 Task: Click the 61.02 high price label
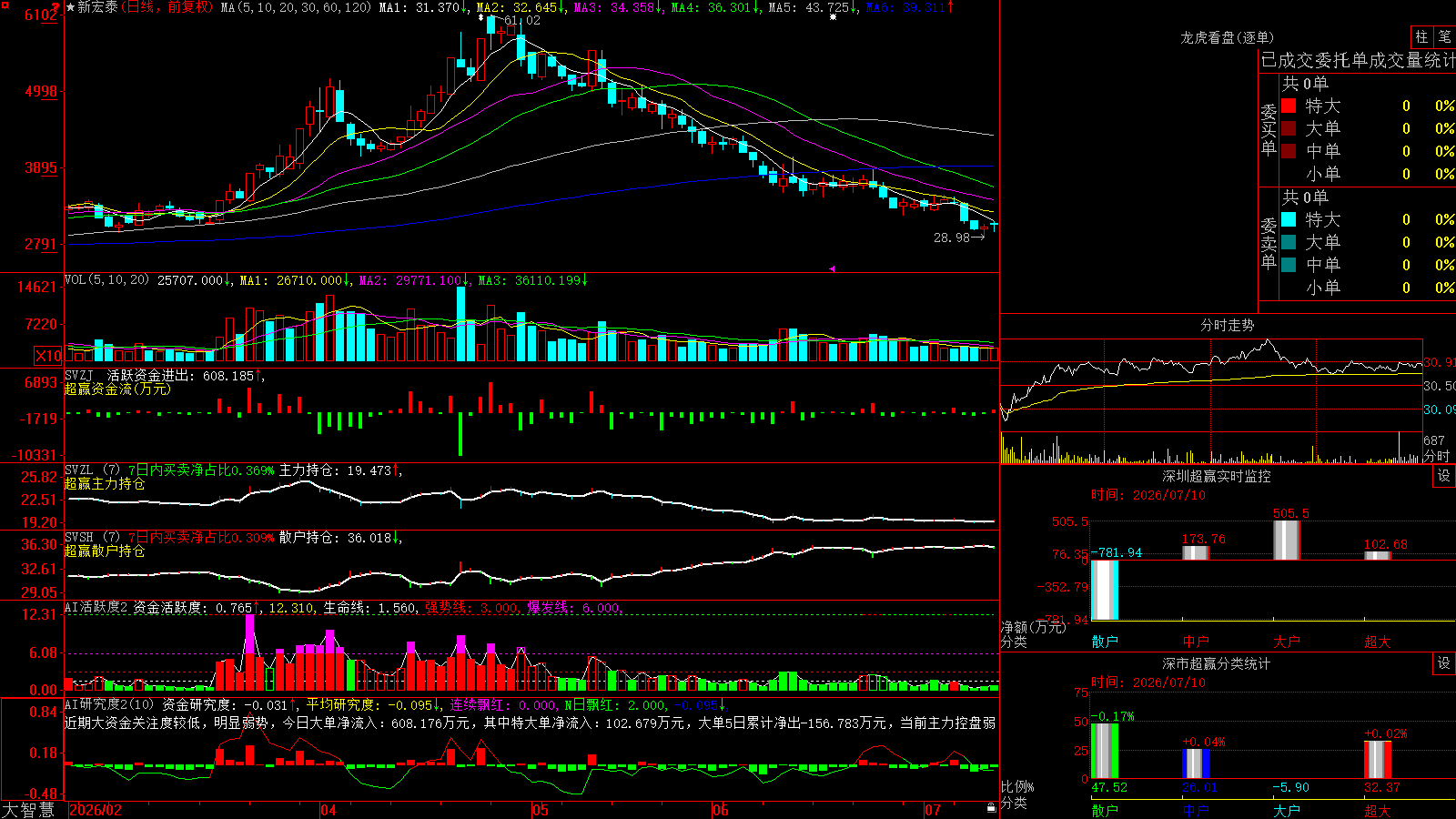click(522, 20)
